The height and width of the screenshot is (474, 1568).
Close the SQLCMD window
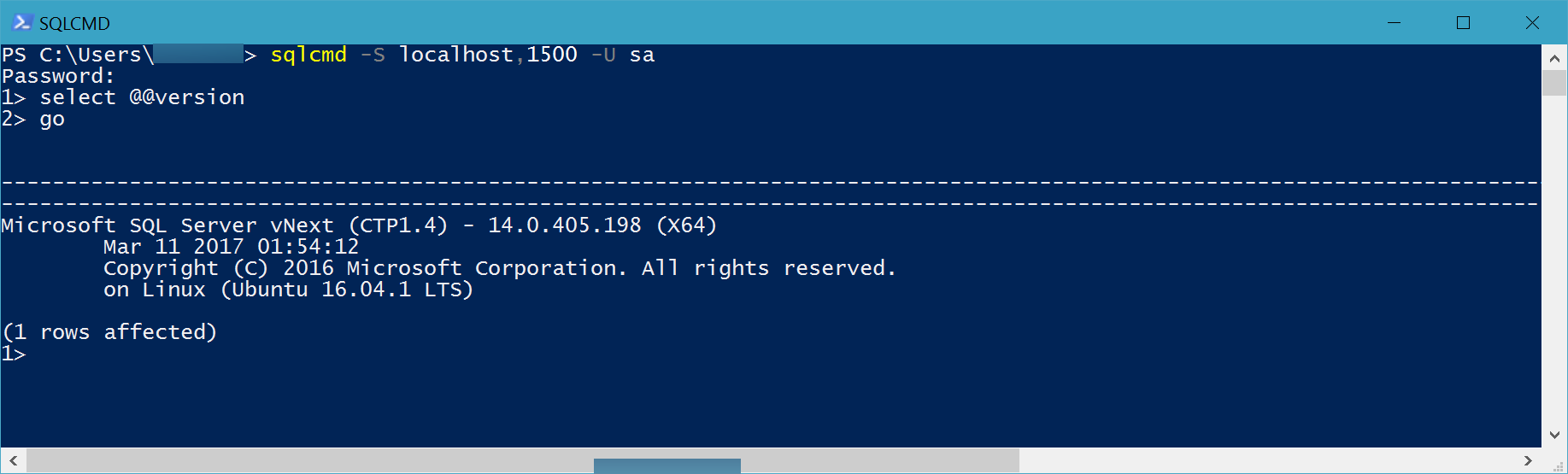coord(1532,22)
